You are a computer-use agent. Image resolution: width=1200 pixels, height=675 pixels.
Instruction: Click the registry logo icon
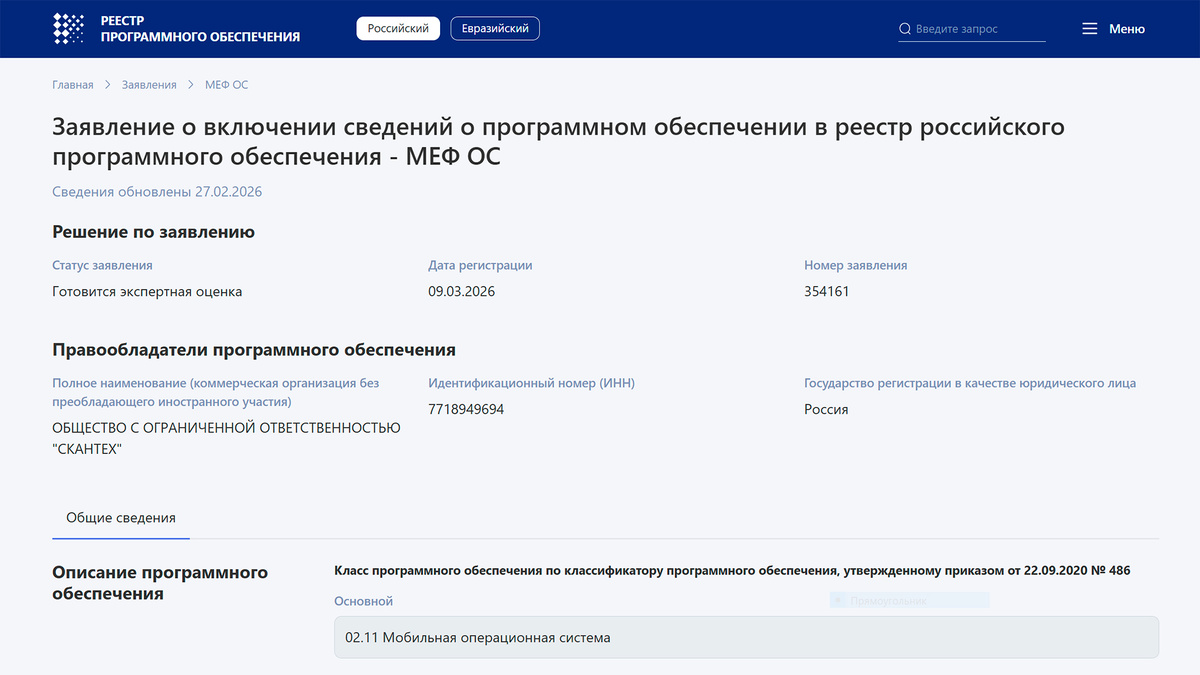pyautogui.click(x=69, y=28)
